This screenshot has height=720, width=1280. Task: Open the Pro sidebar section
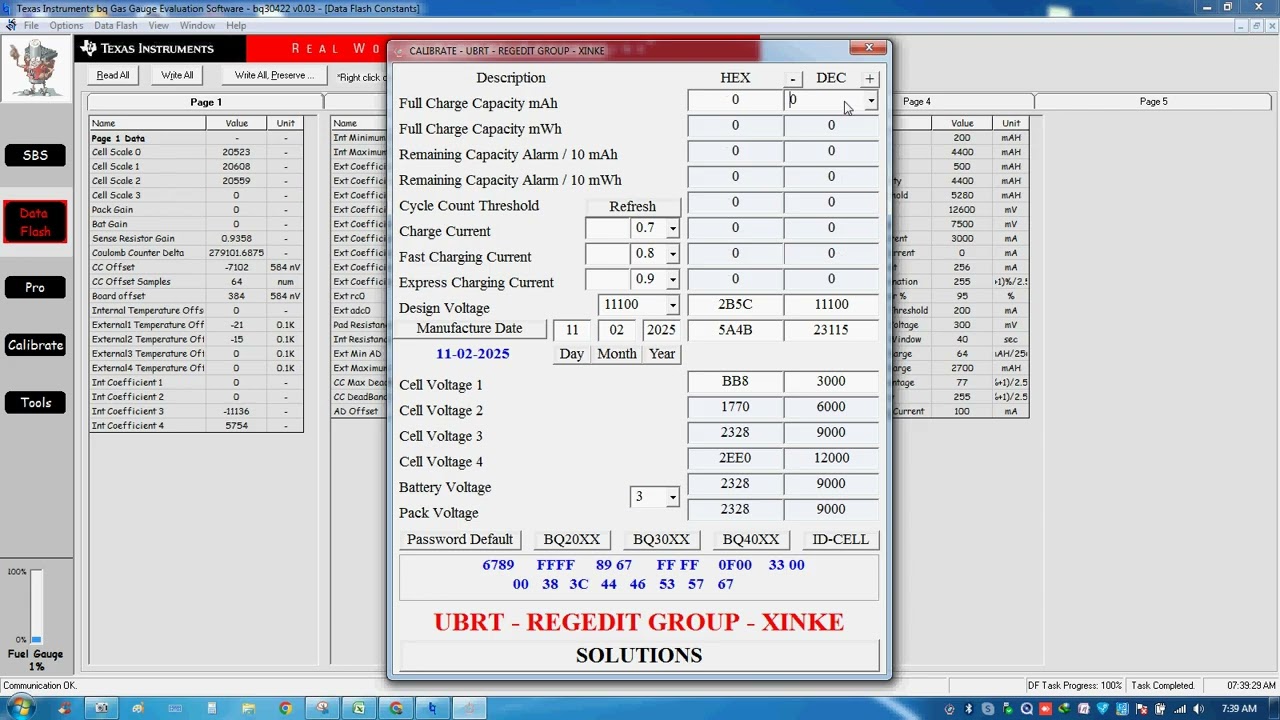tap(35, 288)
